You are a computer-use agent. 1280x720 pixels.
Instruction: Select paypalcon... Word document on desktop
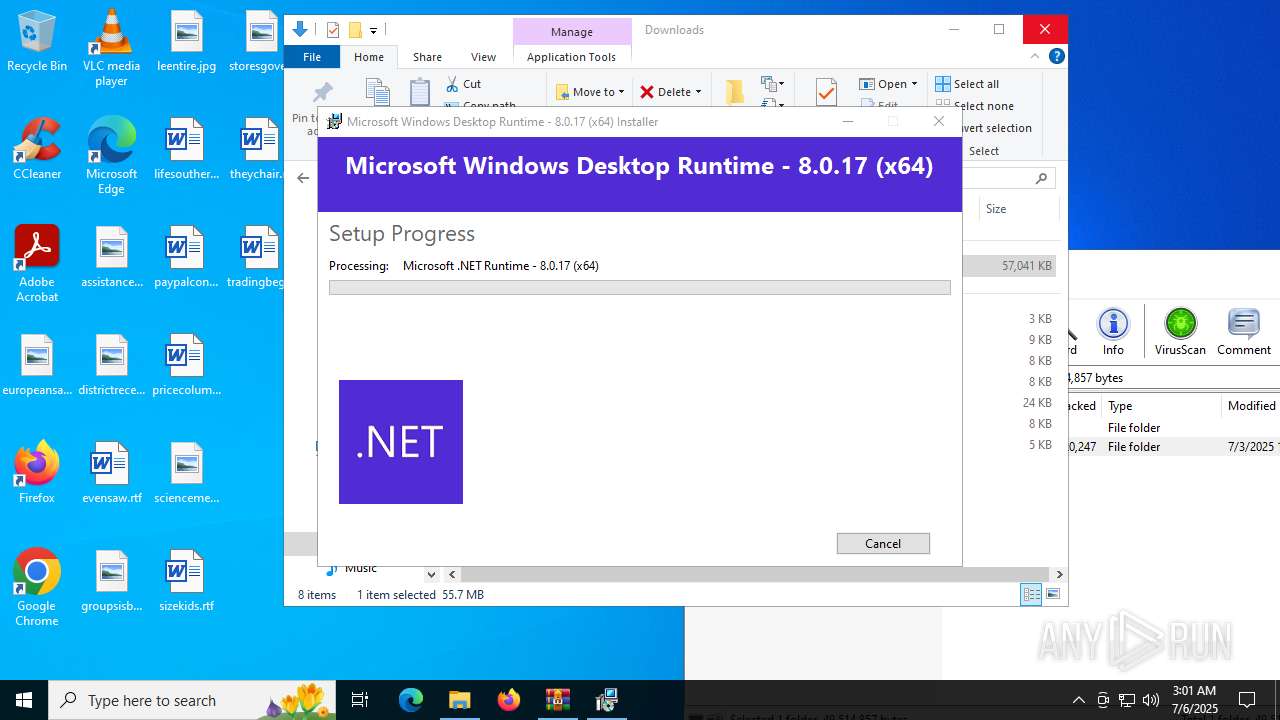[186, 258]
